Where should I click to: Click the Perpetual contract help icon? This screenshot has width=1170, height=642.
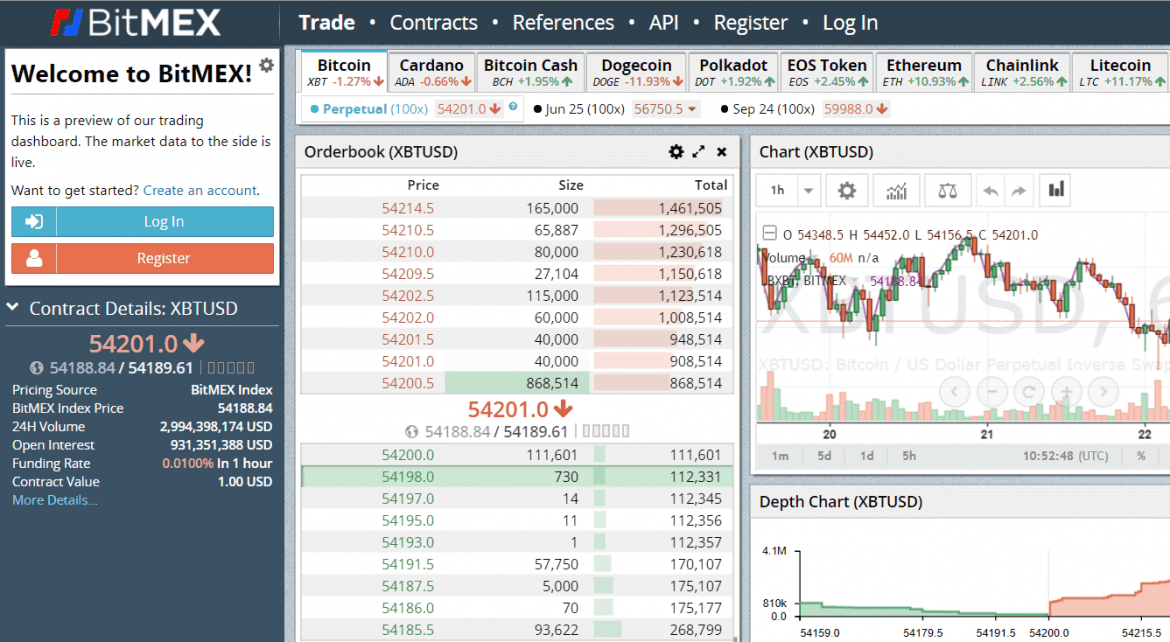click(513, 106)
